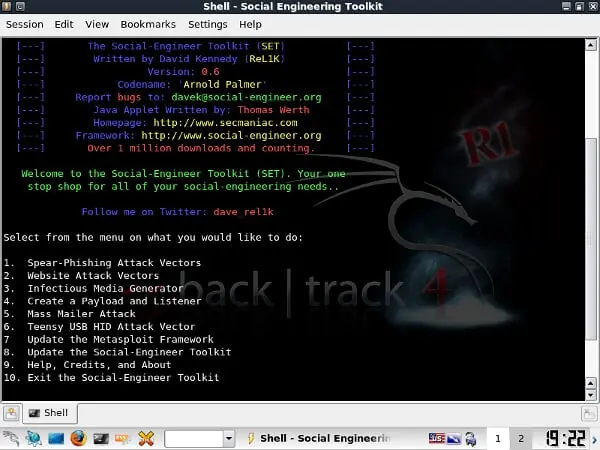Click the vertical scrollbar thumb of the terminal
This screenshot has height=450, width=600.
point(591,238)
